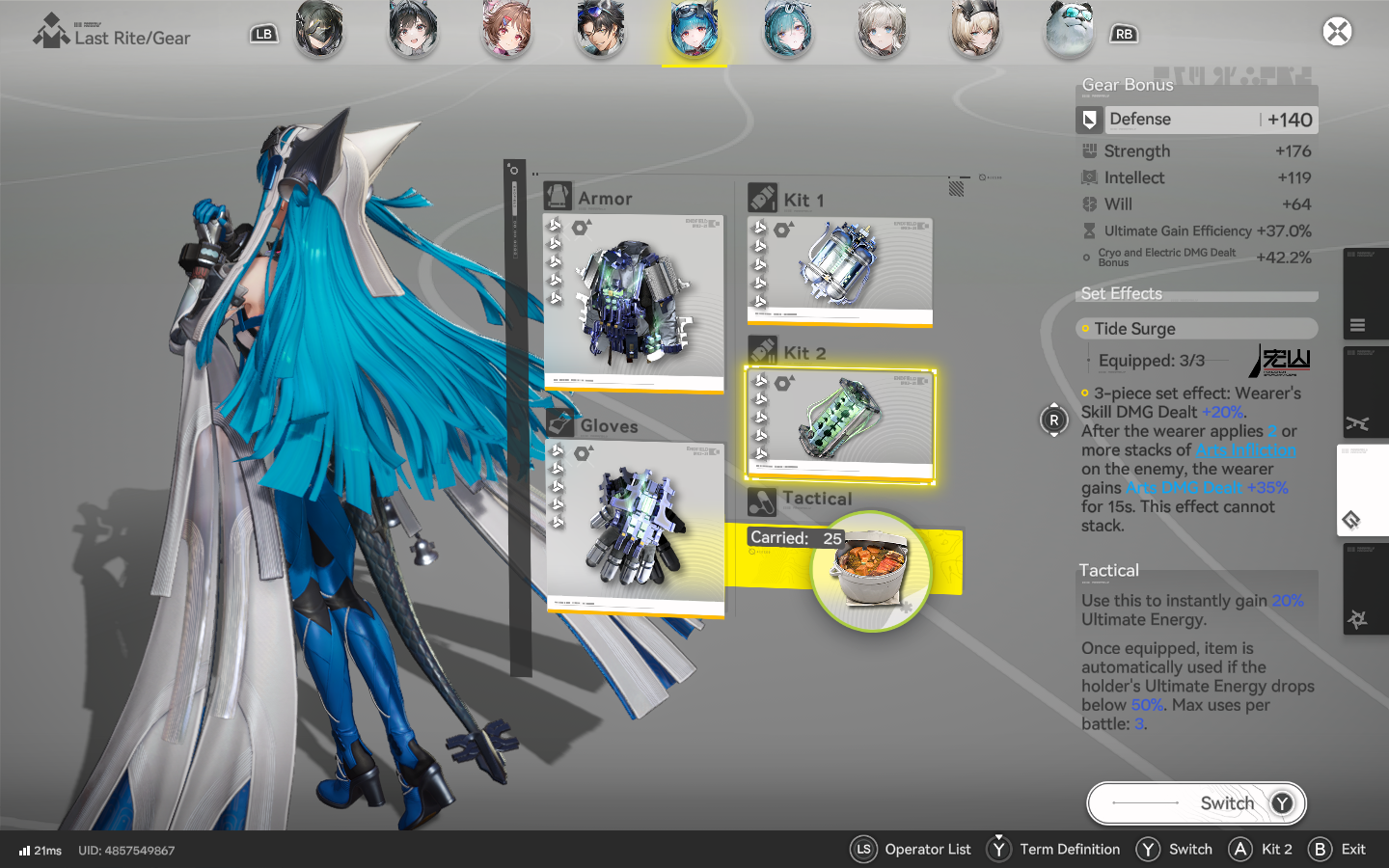1389x868 pixels.
Task: Click the Kit 1 slot type icon
Action: pyautogui.click(x=762, y=198)
